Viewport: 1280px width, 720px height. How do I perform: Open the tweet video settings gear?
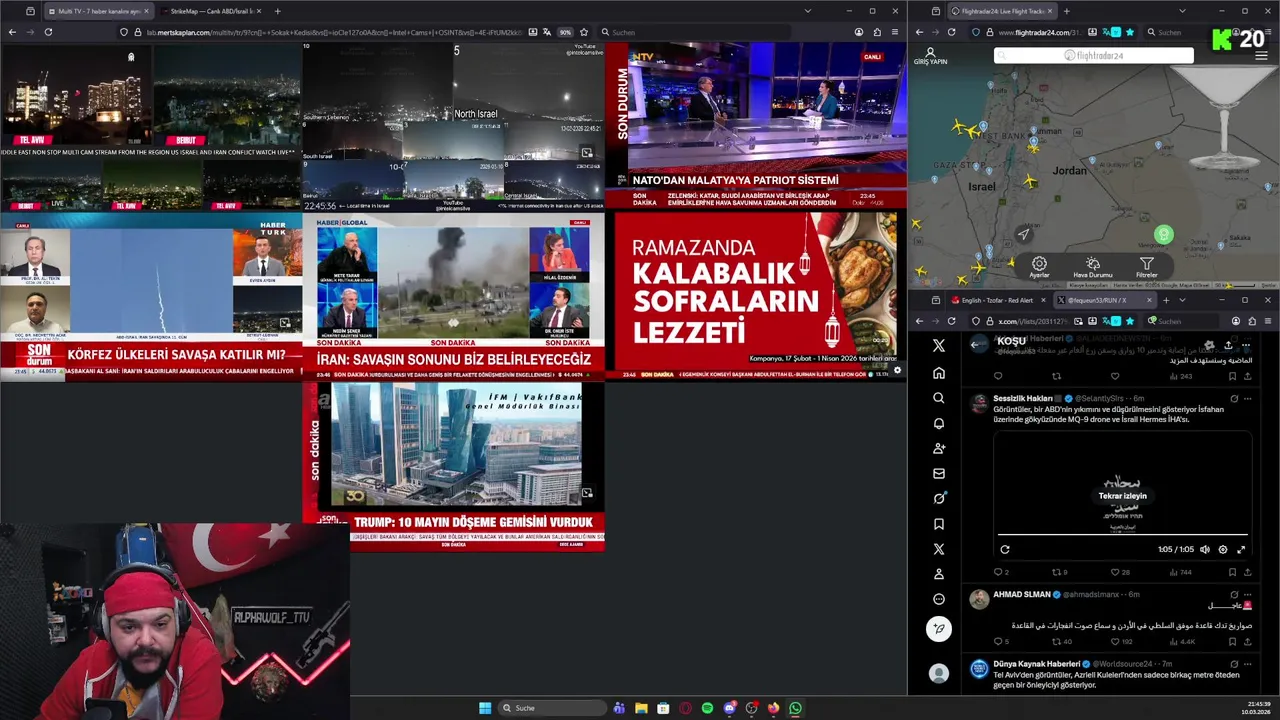tap(1222, 549)
